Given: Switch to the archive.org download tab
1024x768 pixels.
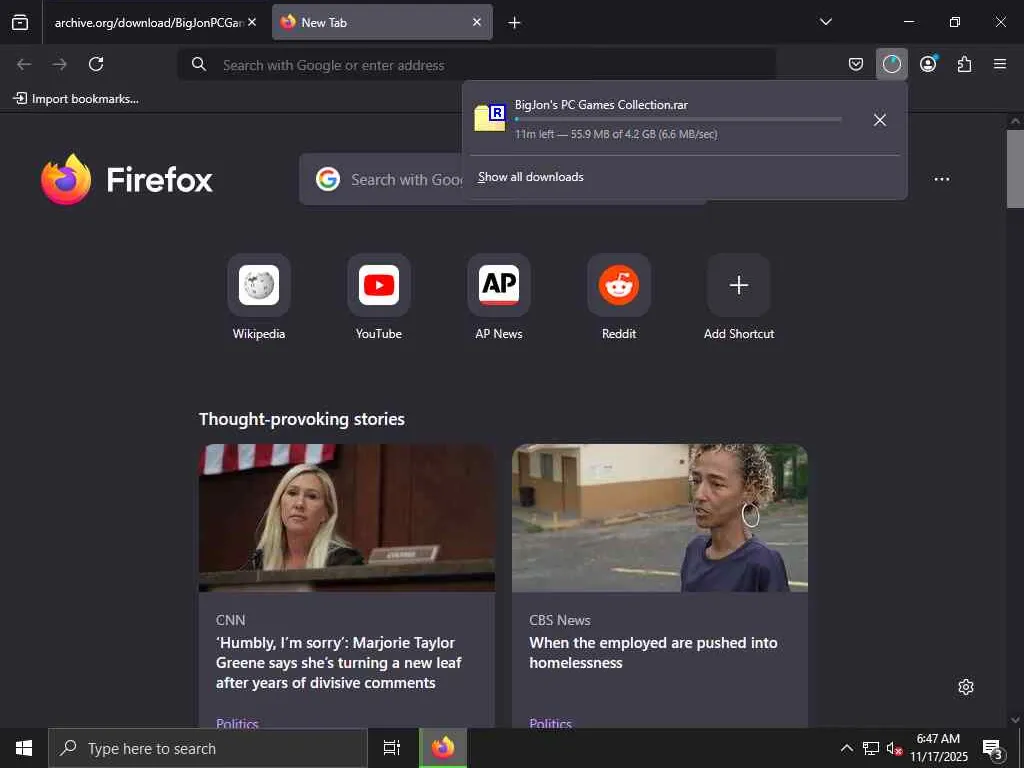Looking at the screenshot, I should point(150,22).
